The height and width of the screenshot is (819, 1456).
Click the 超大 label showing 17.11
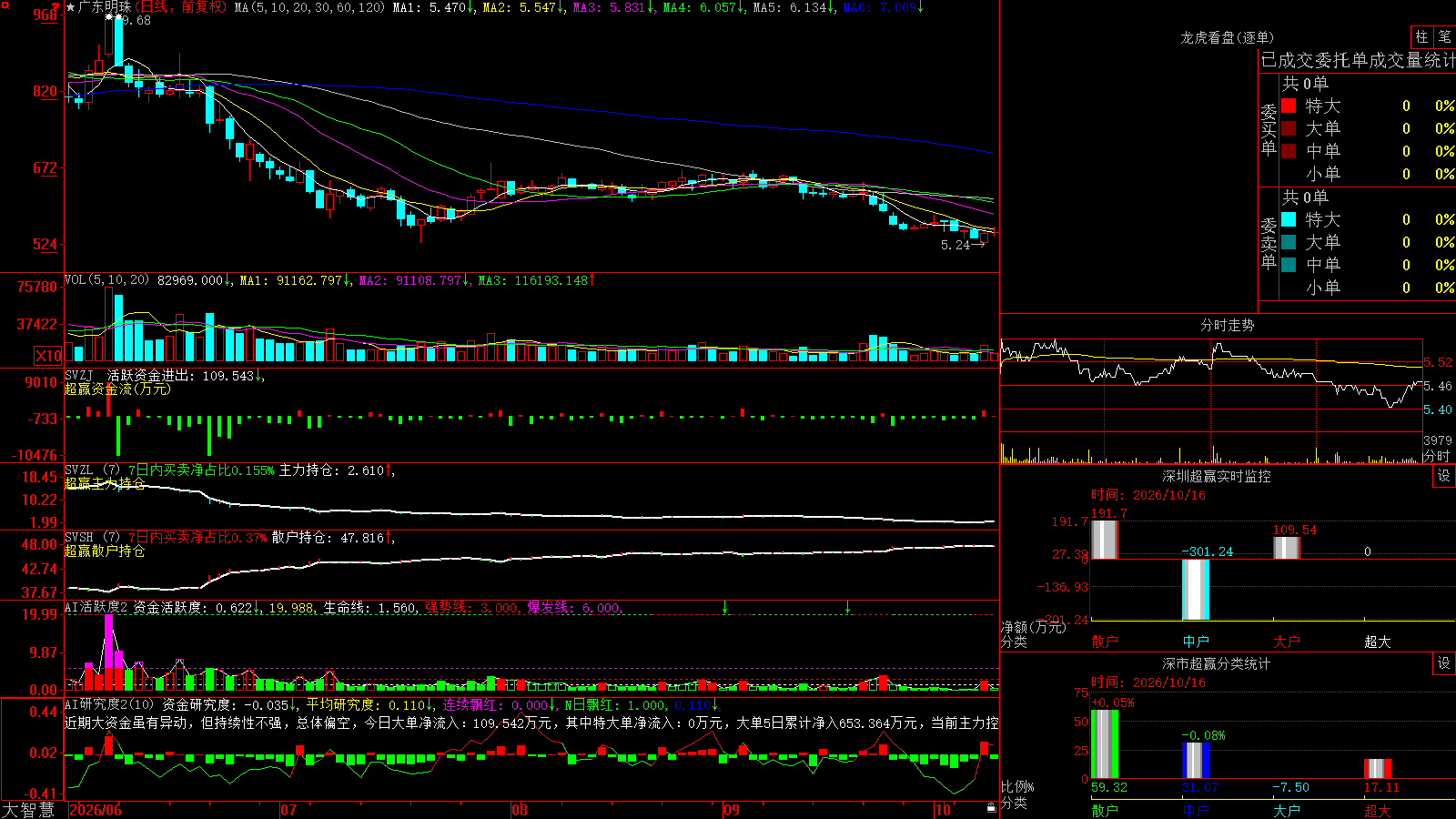[1378, 810]
